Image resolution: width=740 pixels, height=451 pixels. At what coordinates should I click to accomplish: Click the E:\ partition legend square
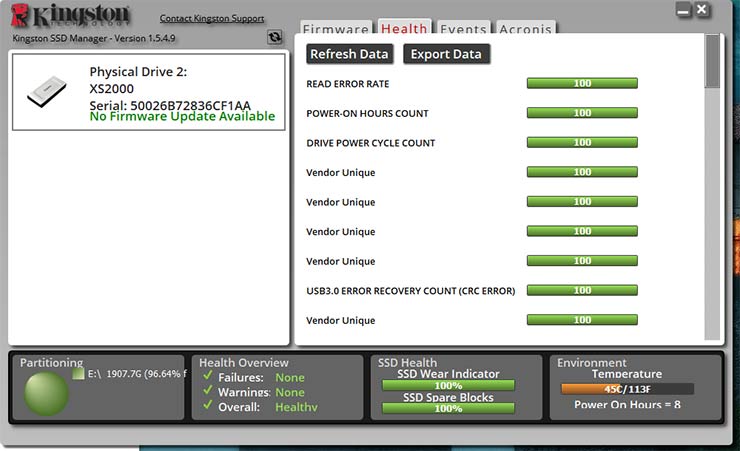click(79, 375)
